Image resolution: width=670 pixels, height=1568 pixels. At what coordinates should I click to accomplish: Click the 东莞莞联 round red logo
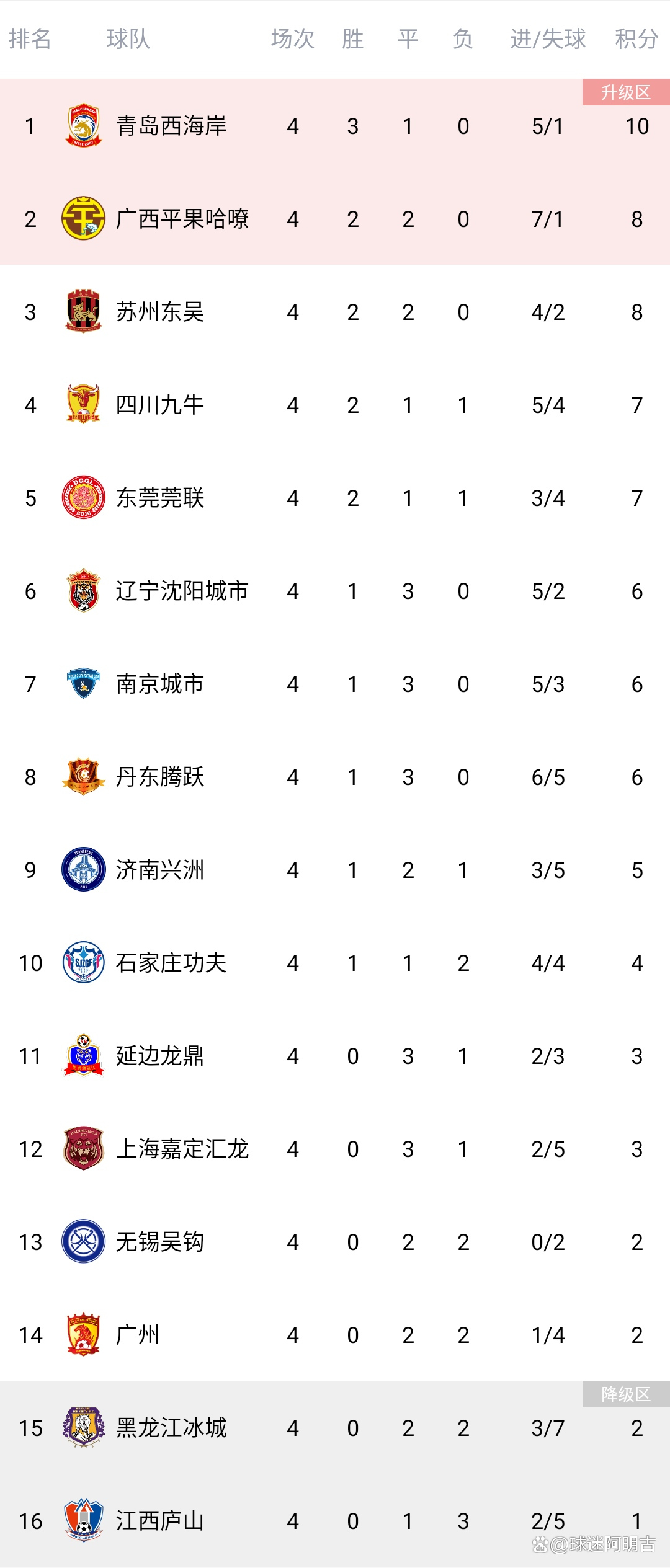pos(83,497)
